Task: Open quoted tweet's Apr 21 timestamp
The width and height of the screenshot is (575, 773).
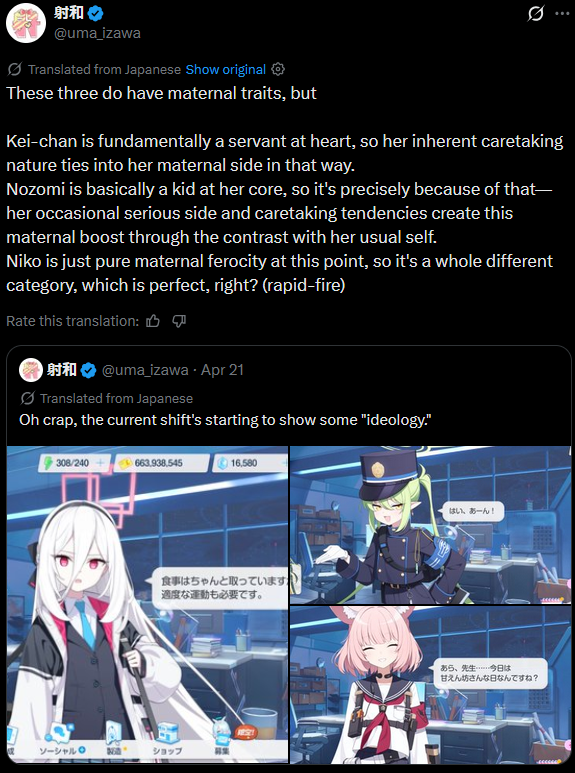Action: tap(222, 370)
